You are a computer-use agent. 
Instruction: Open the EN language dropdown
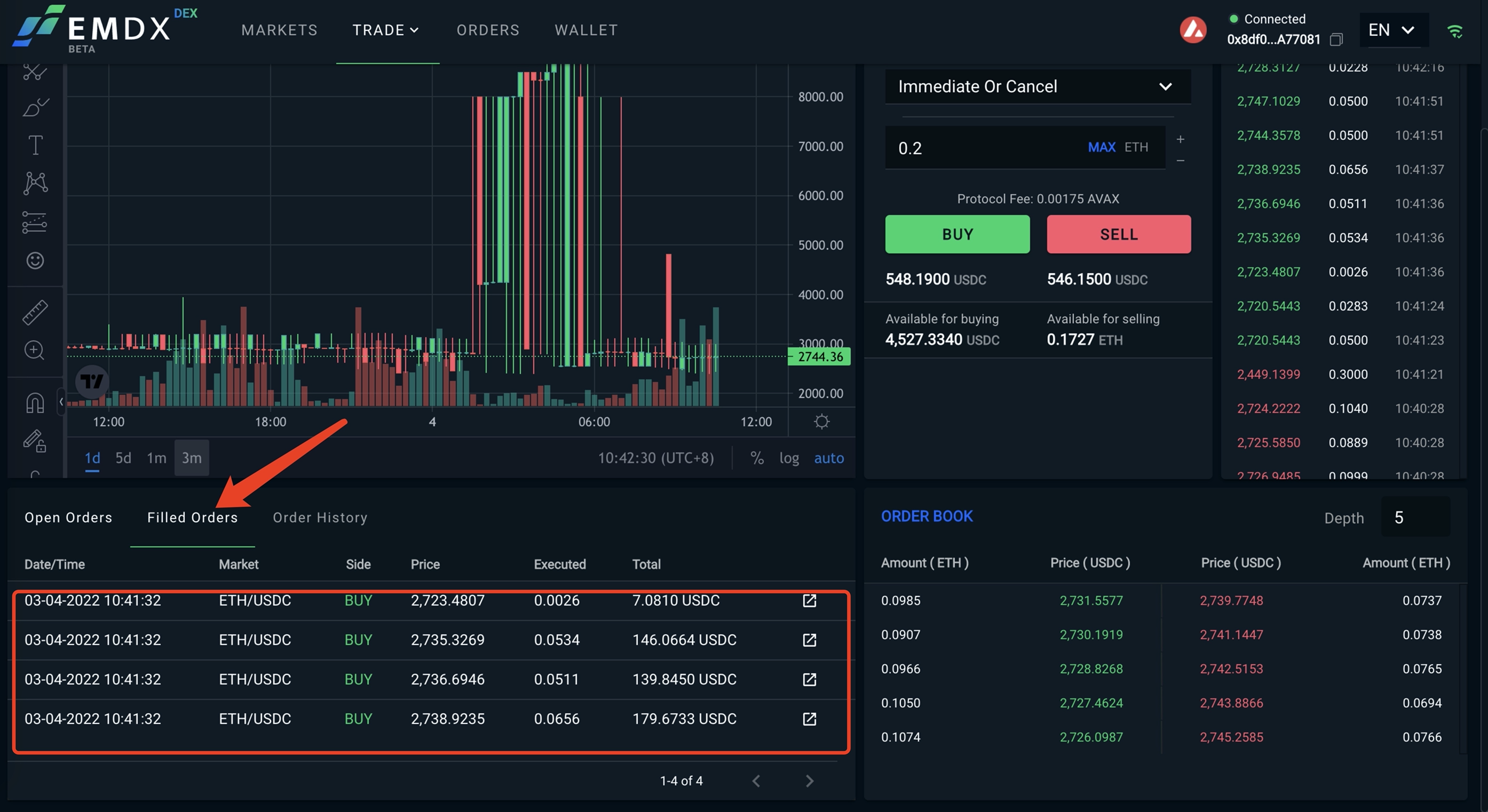click(x=1391, y=30)
